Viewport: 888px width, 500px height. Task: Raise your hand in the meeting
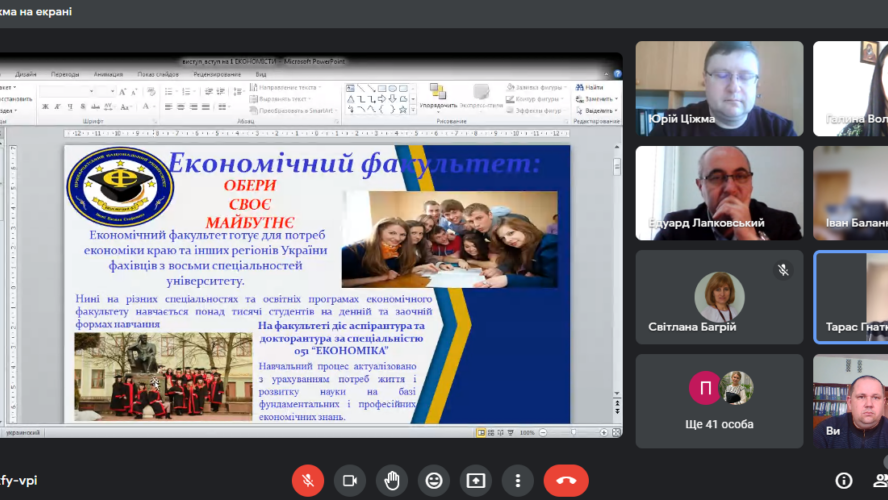(x=392, y=480)
